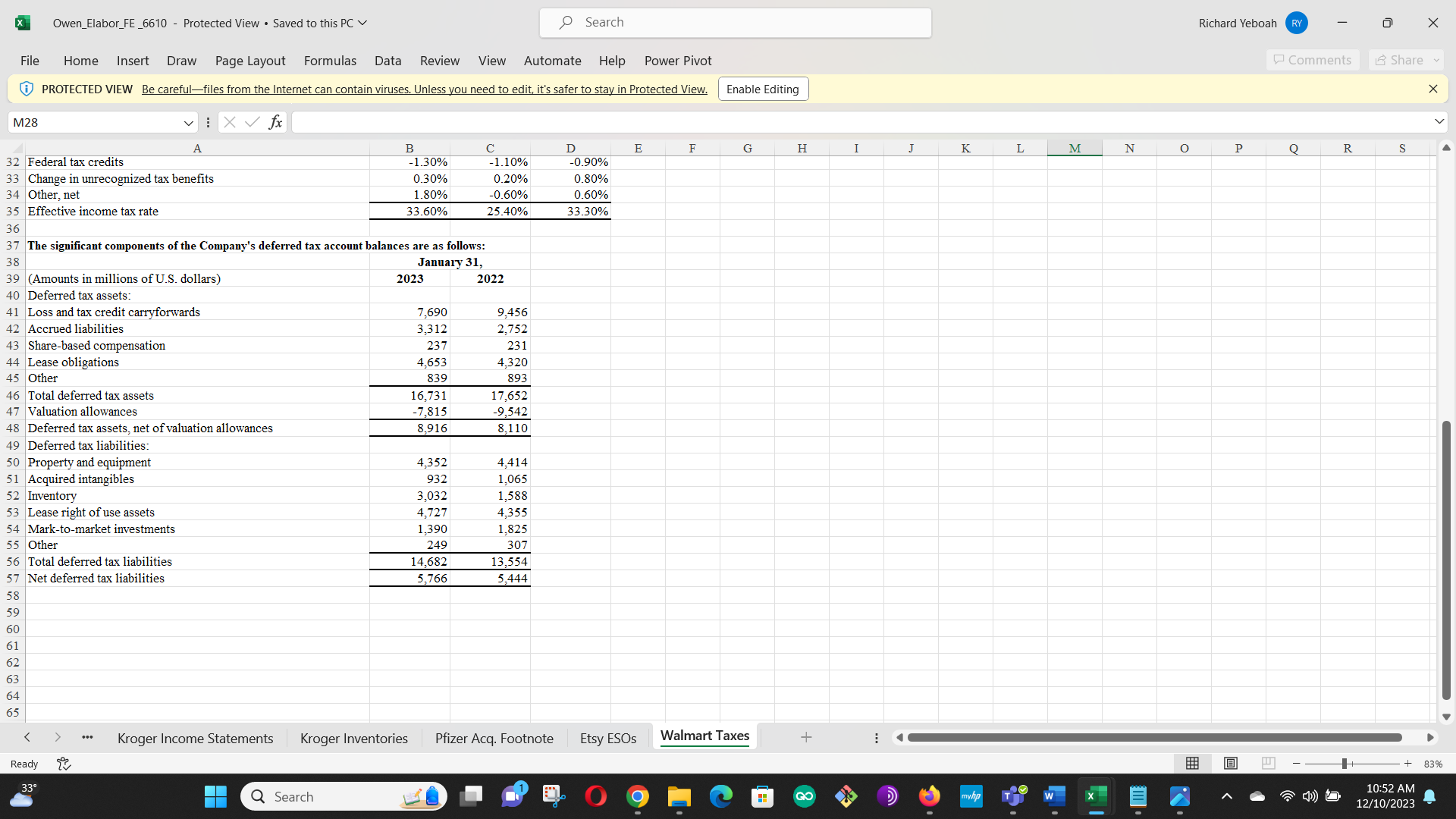The width and height of the screenshot is (1456, 819).
Task: Expand the Name Box dropdown arrow
Action: tap(189, 122)
